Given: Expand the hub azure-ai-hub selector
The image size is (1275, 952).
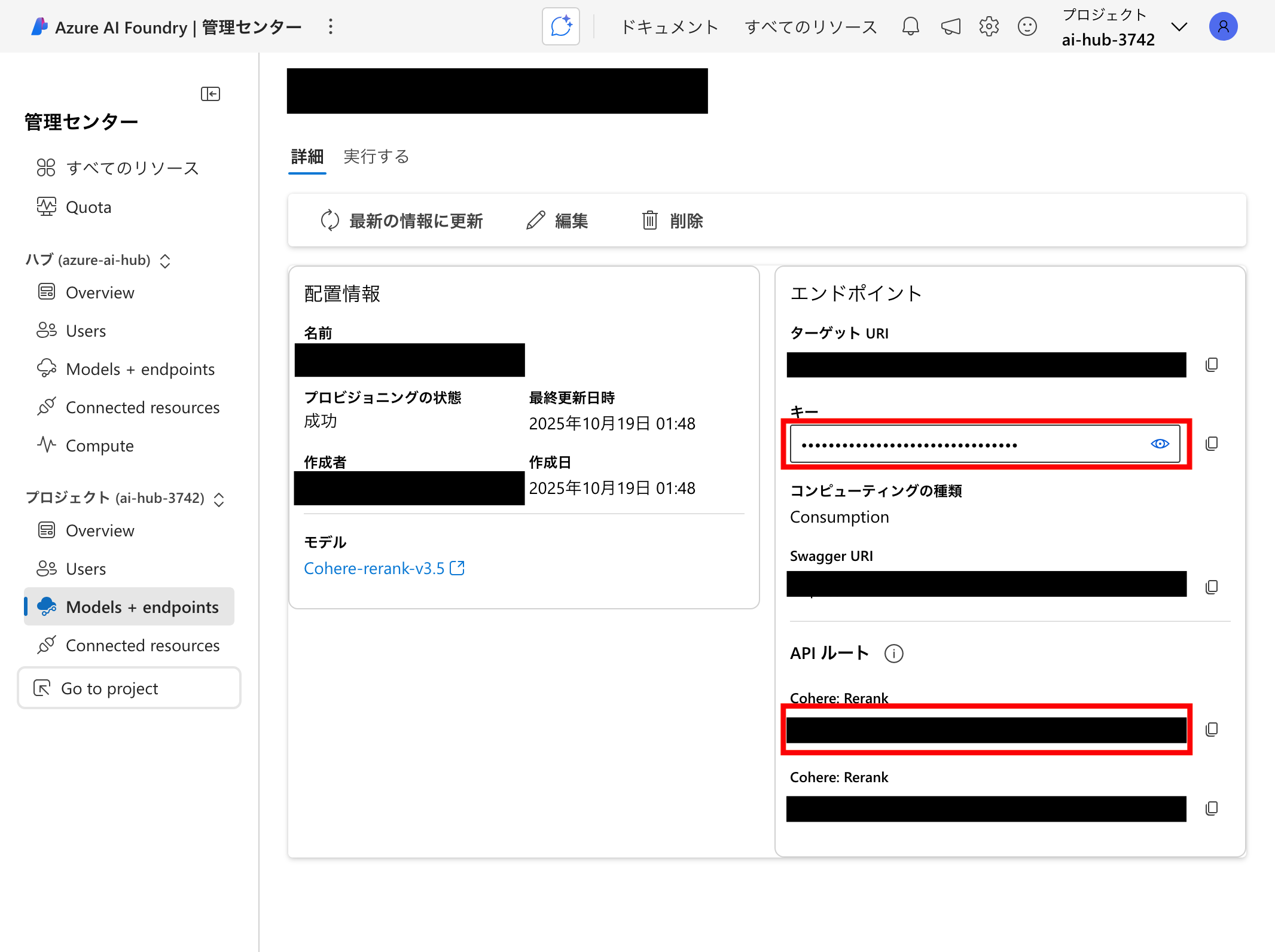Looking at the screenshot, I should pyautogui.click(x=165, y=261).
